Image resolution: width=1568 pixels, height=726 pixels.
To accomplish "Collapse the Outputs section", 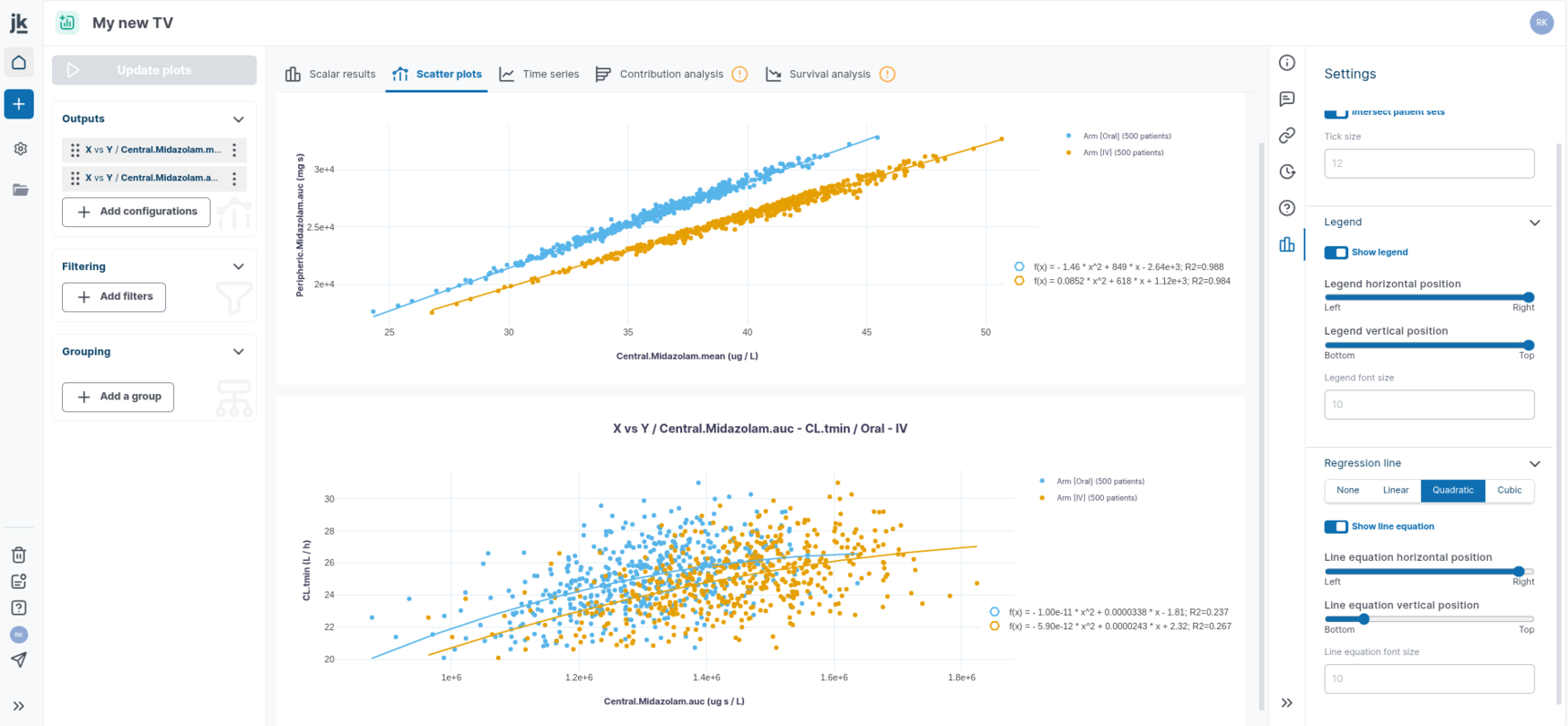I will (239, 119).
